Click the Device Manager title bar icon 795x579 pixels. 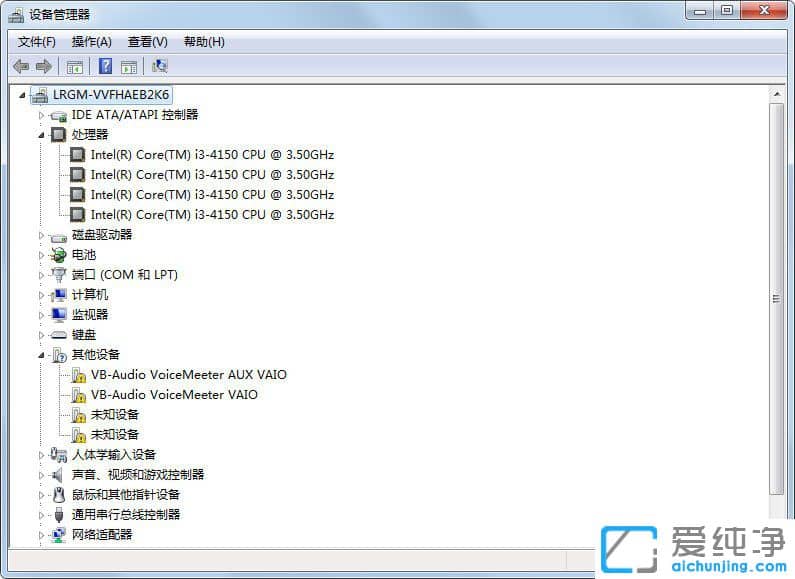tap(16, 15)
